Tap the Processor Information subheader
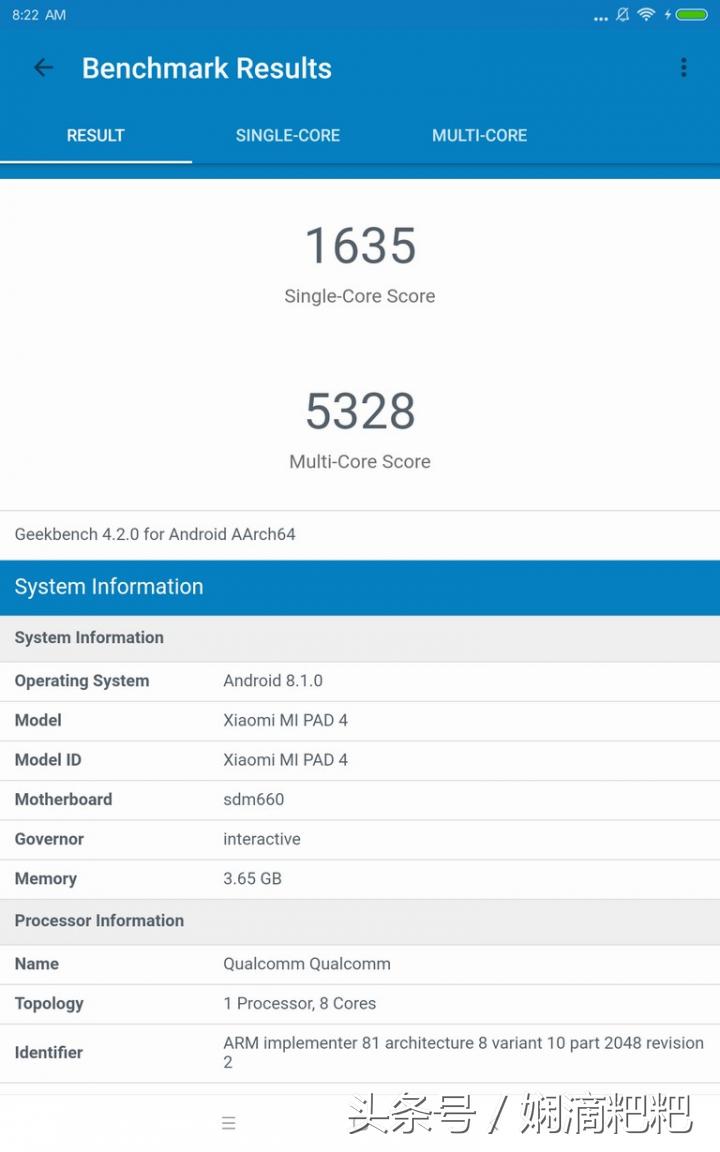This screenshot has height=1152, width=720. 360,921
